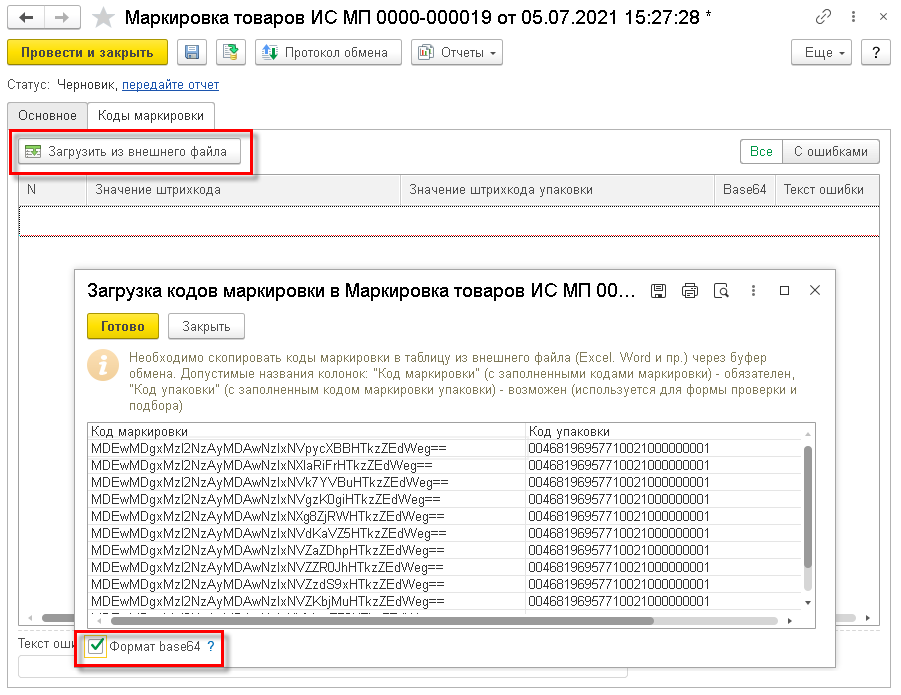Select the code row ending NVZzdS9xHTkzZEdWeg==
Screen dimensions: 901x695
(x=307, y=585)
